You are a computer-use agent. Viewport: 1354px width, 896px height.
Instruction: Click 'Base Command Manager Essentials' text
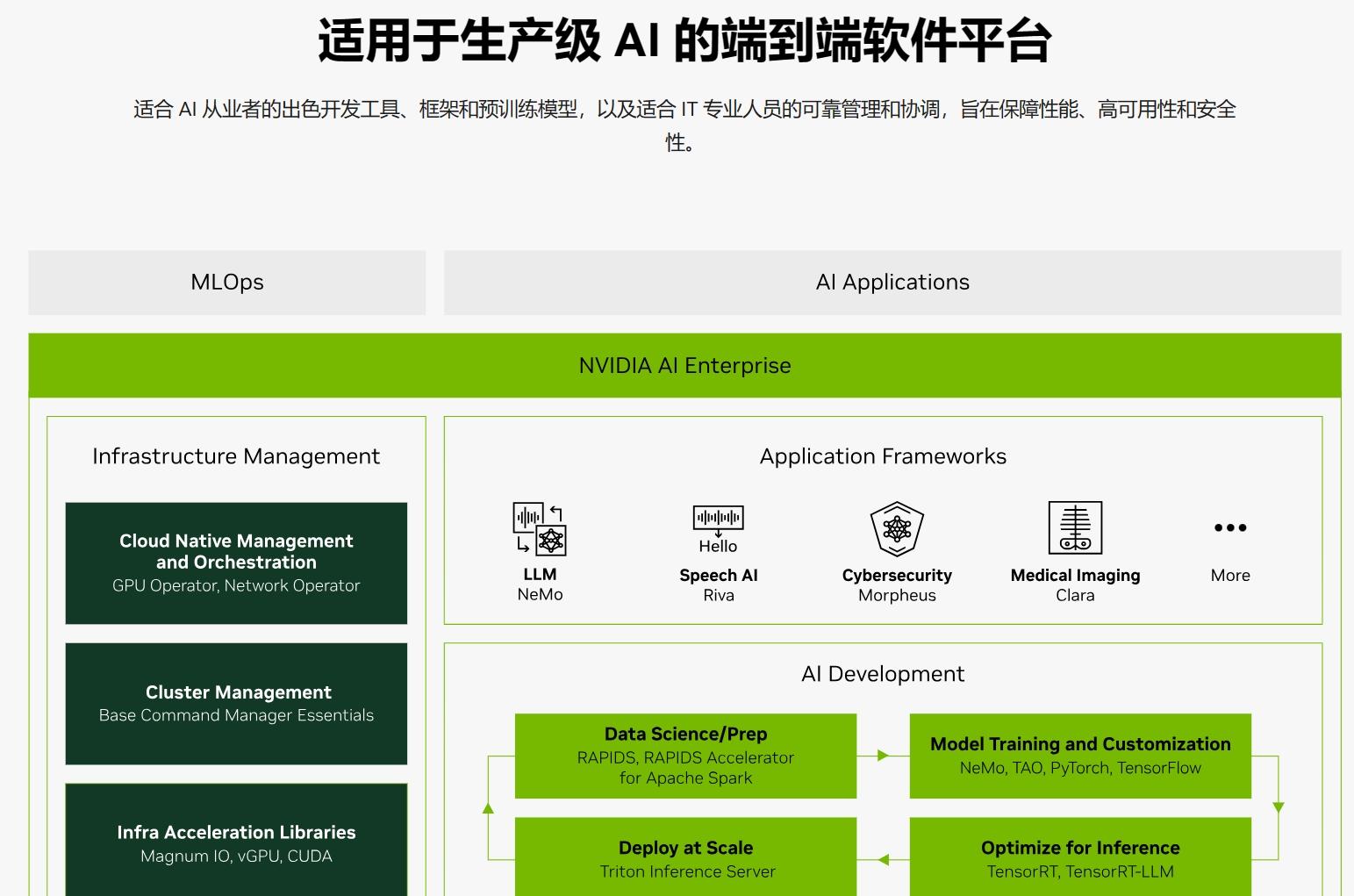tap(236, 715)
